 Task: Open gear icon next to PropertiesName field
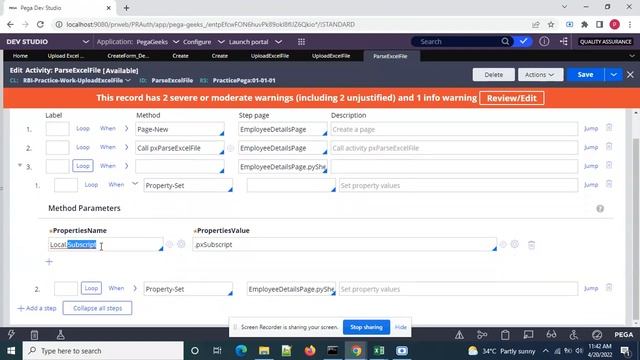click(181, 244)
